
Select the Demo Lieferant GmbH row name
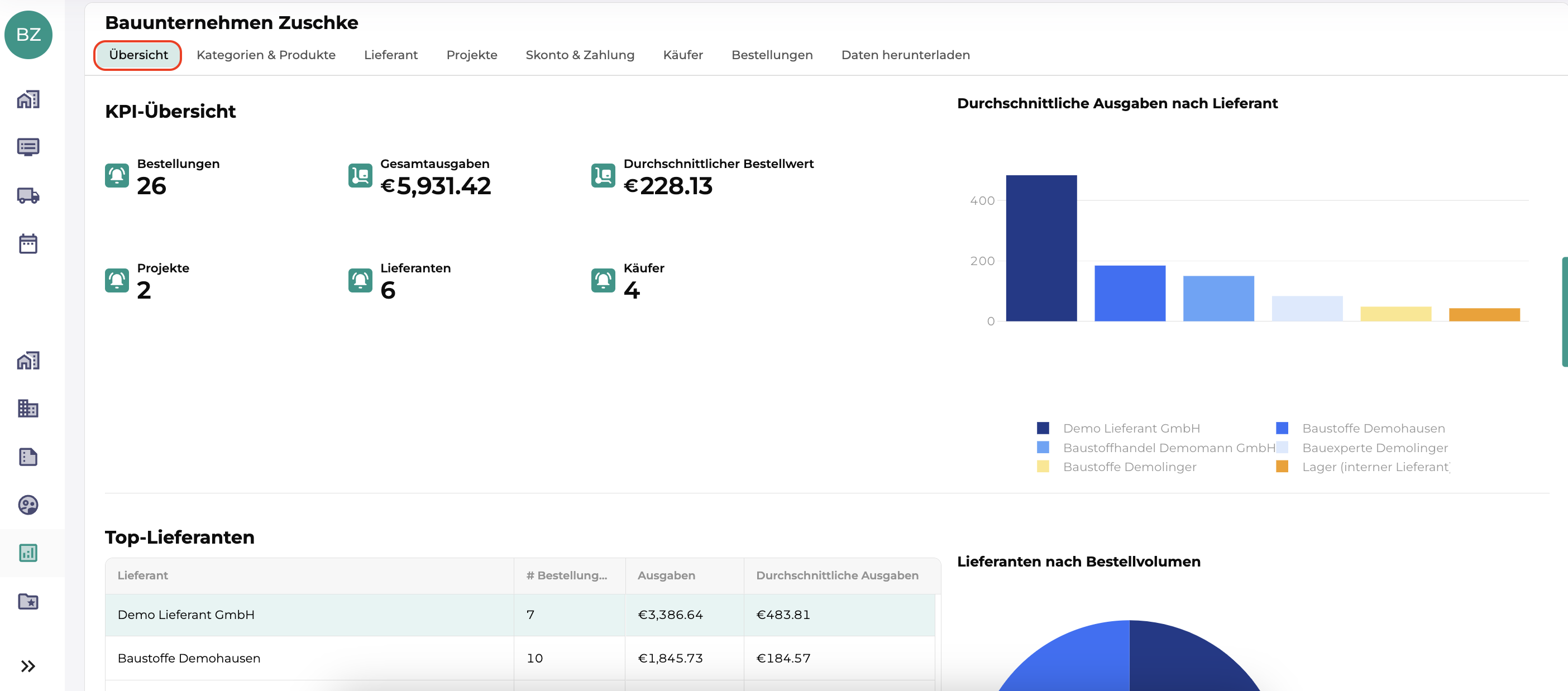pos(187,615)
